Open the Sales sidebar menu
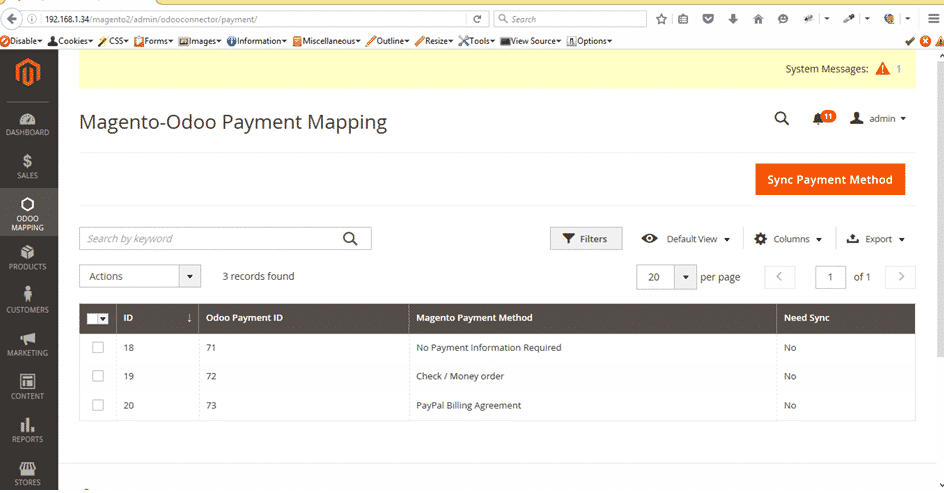The width and height of the screenshot is (944, 493). click(28, 167)
